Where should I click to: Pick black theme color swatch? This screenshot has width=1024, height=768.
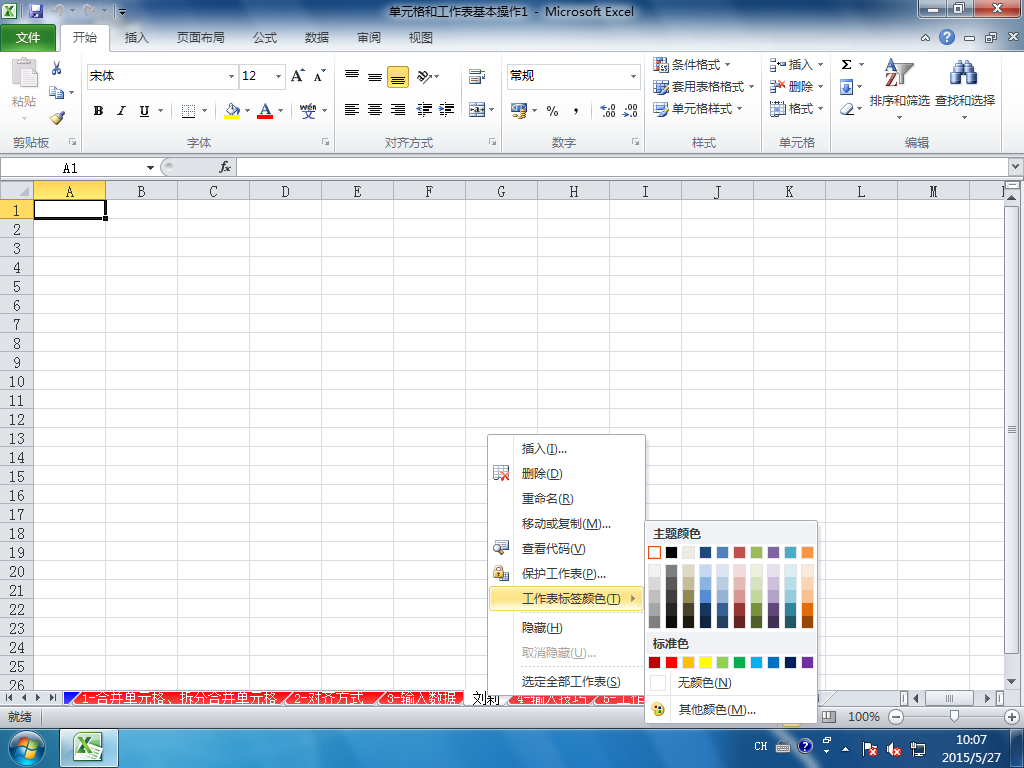pos(671,552)
